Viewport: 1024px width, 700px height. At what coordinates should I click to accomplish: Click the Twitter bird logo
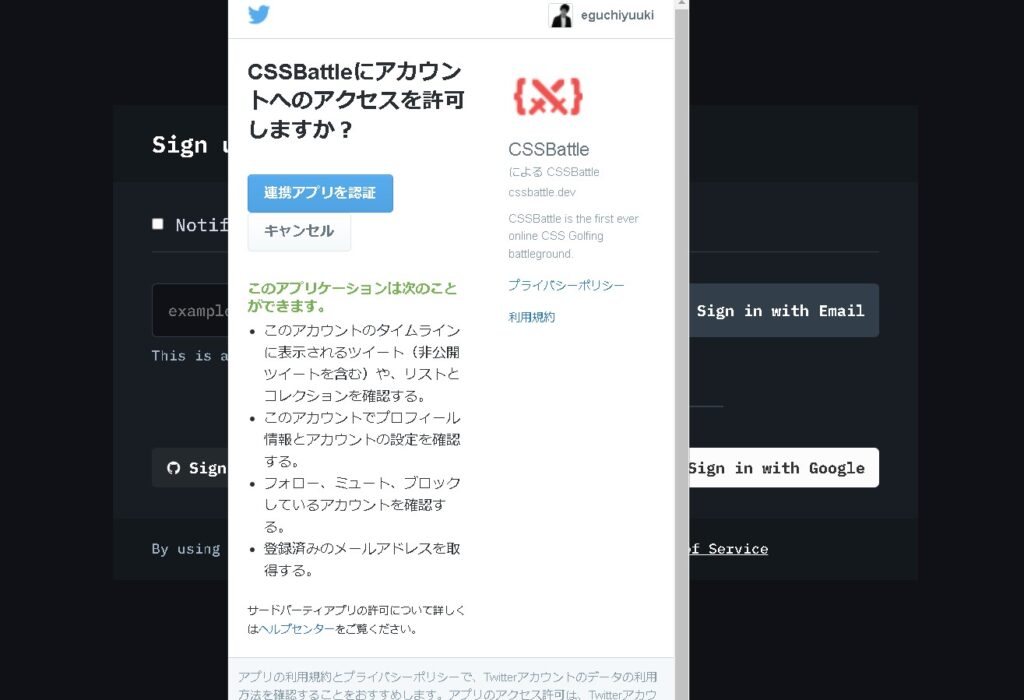click(259, 15)
